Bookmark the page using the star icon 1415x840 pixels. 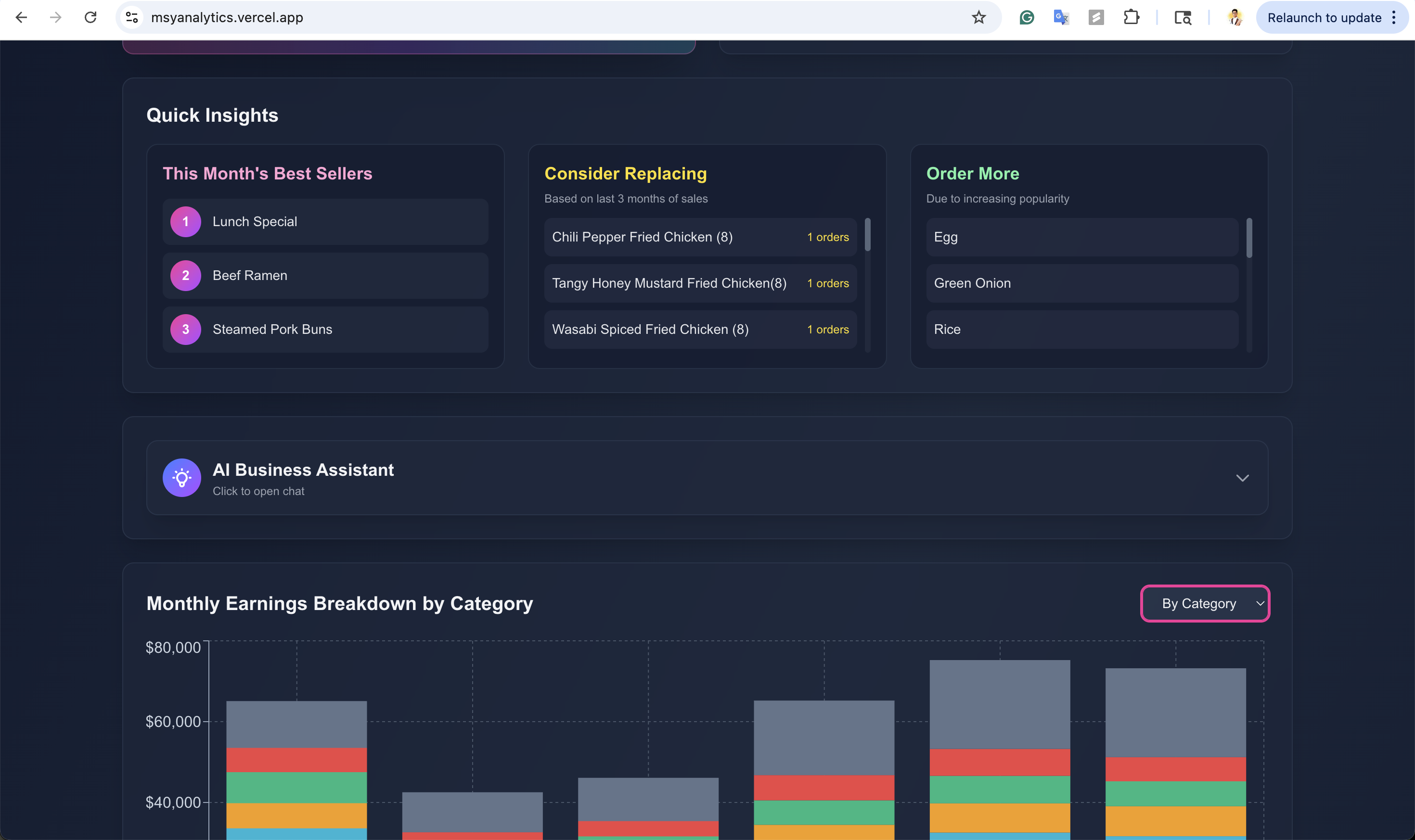pyautogui.click(x=978, y=17)
